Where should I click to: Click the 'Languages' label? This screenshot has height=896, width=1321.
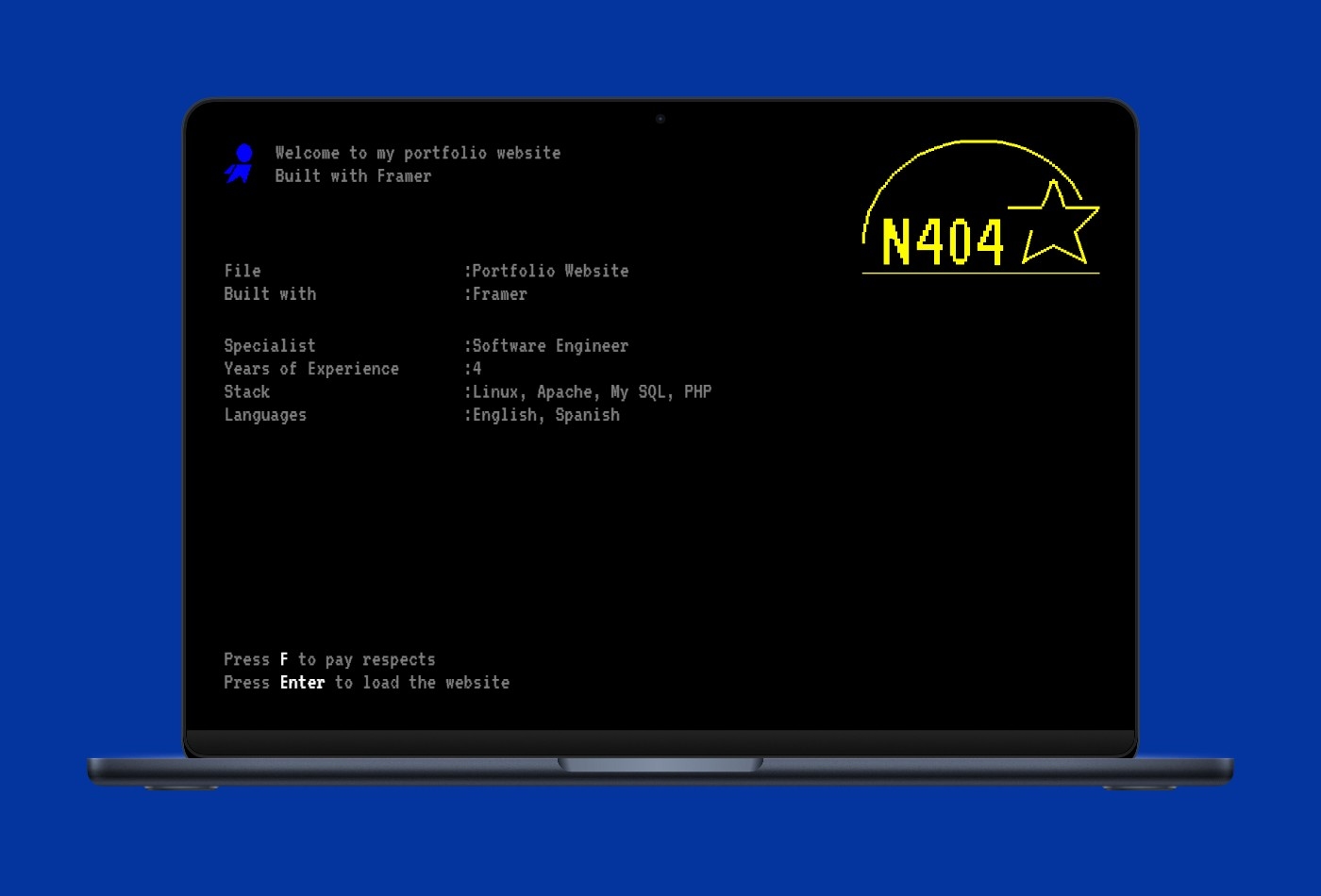coord(265,415)
